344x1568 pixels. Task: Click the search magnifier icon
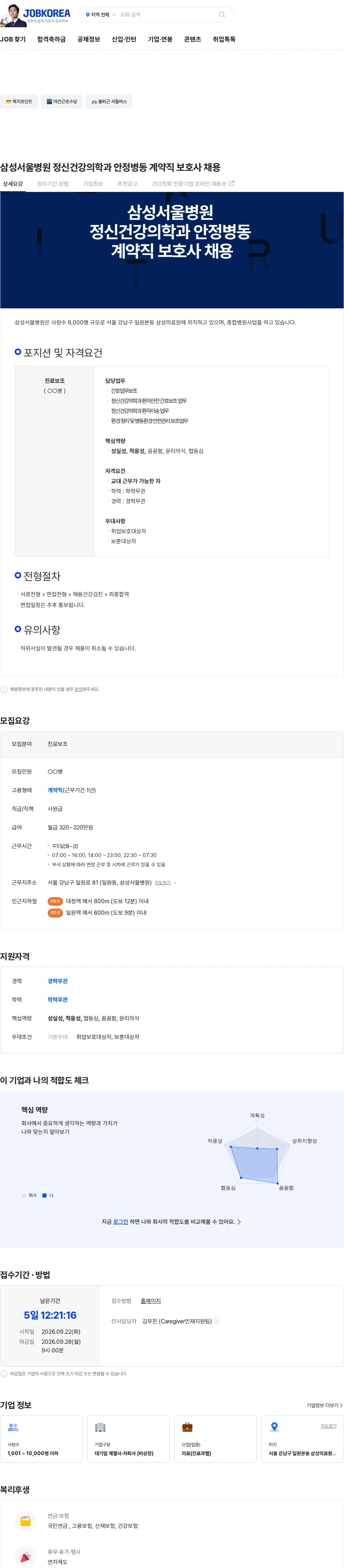tap(221, 15)
